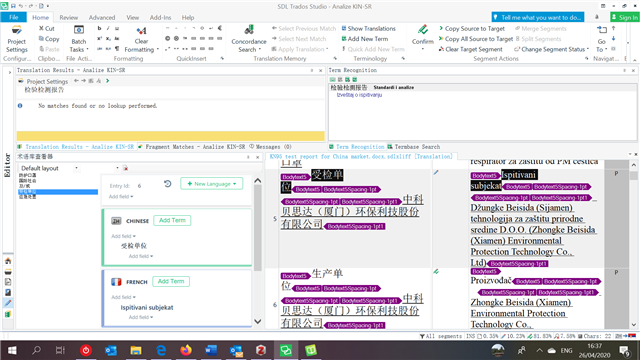
Task: Open the File menu tab
Action: coord(13,17)
